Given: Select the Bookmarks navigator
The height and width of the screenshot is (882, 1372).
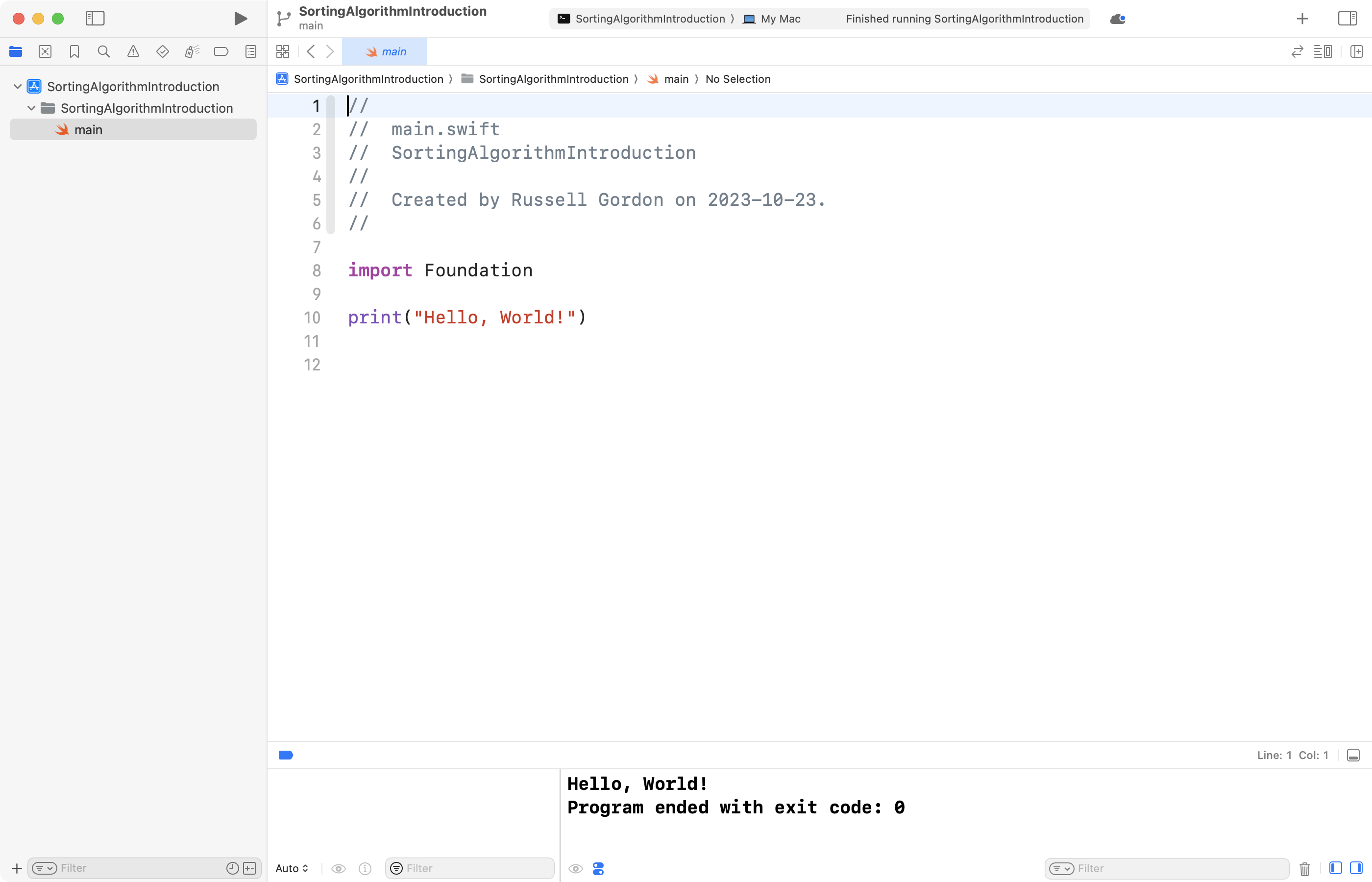Looking at the screenshot, I should (x=74, y=51).
